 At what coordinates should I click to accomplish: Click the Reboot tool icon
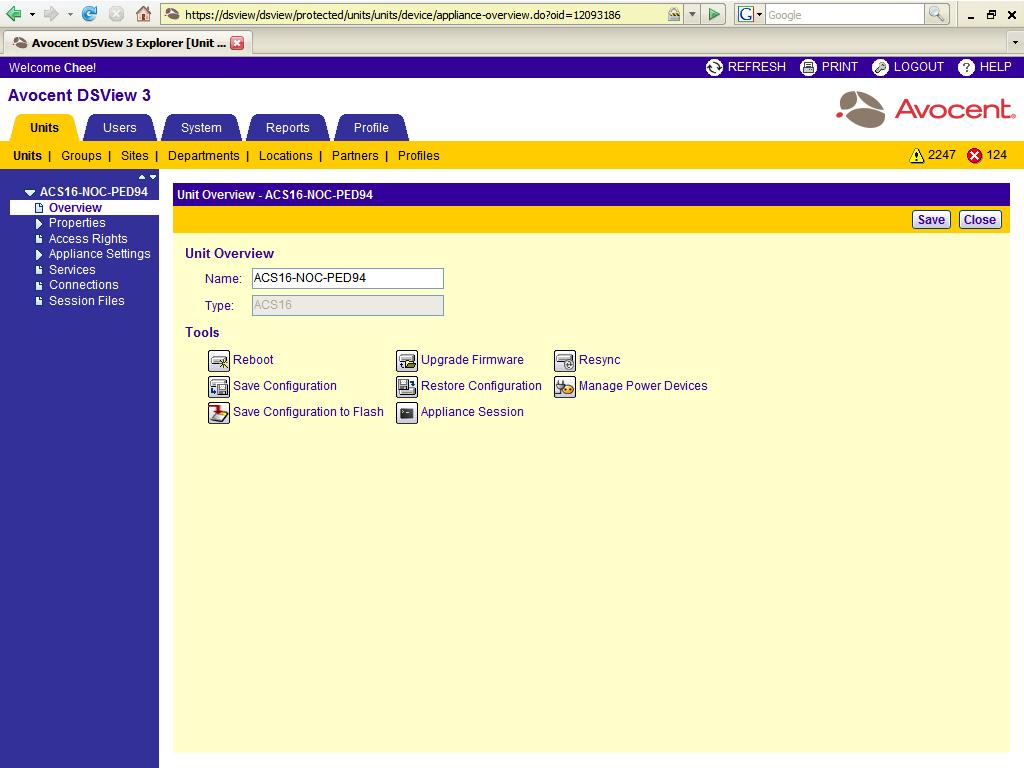click(218, 361)
